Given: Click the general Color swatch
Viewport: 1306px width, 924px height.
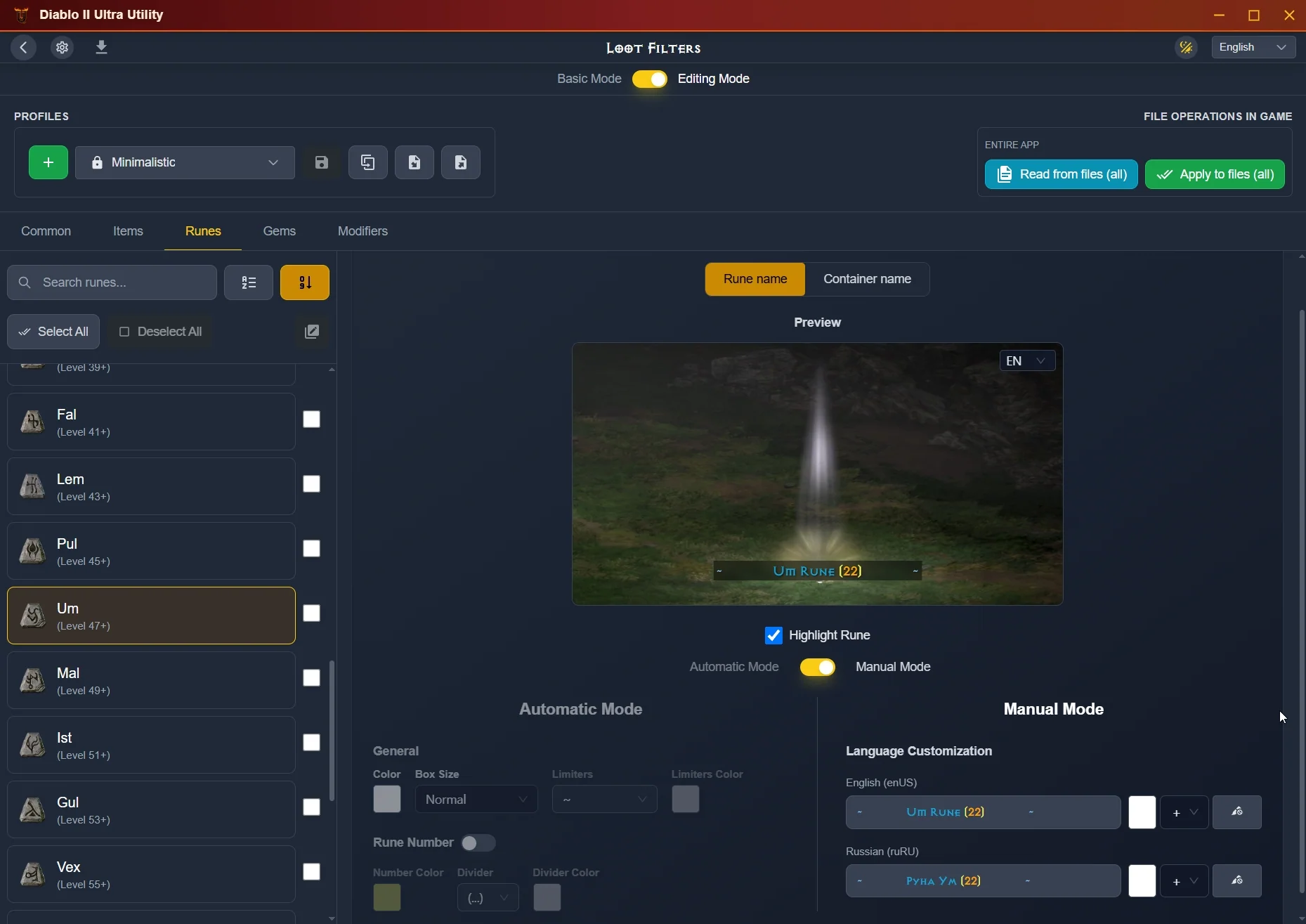Looking at the screenshot, I should (x=387, y=800).
